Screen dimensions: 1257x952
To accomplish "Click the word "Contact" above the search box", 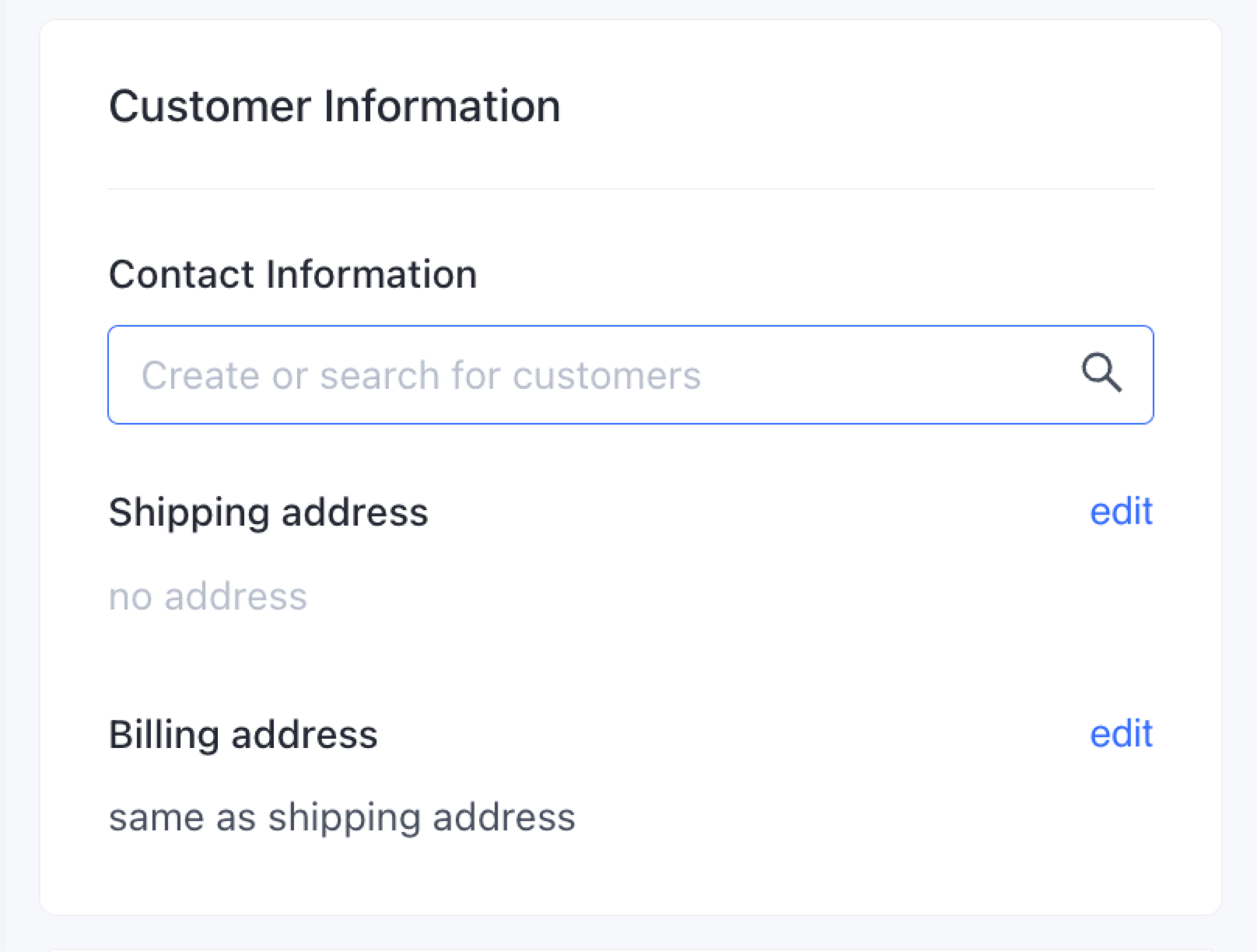I will click(181, 274).
